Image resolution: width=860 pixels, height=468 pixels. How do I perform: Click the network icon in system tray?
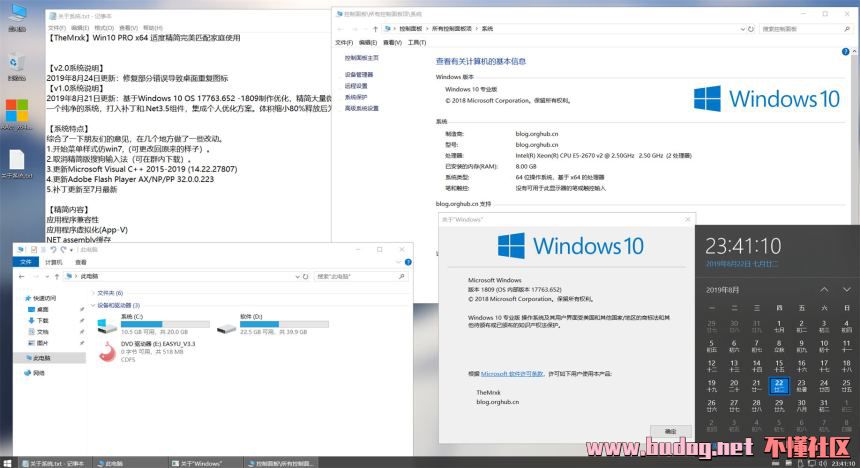pos(812,464)
